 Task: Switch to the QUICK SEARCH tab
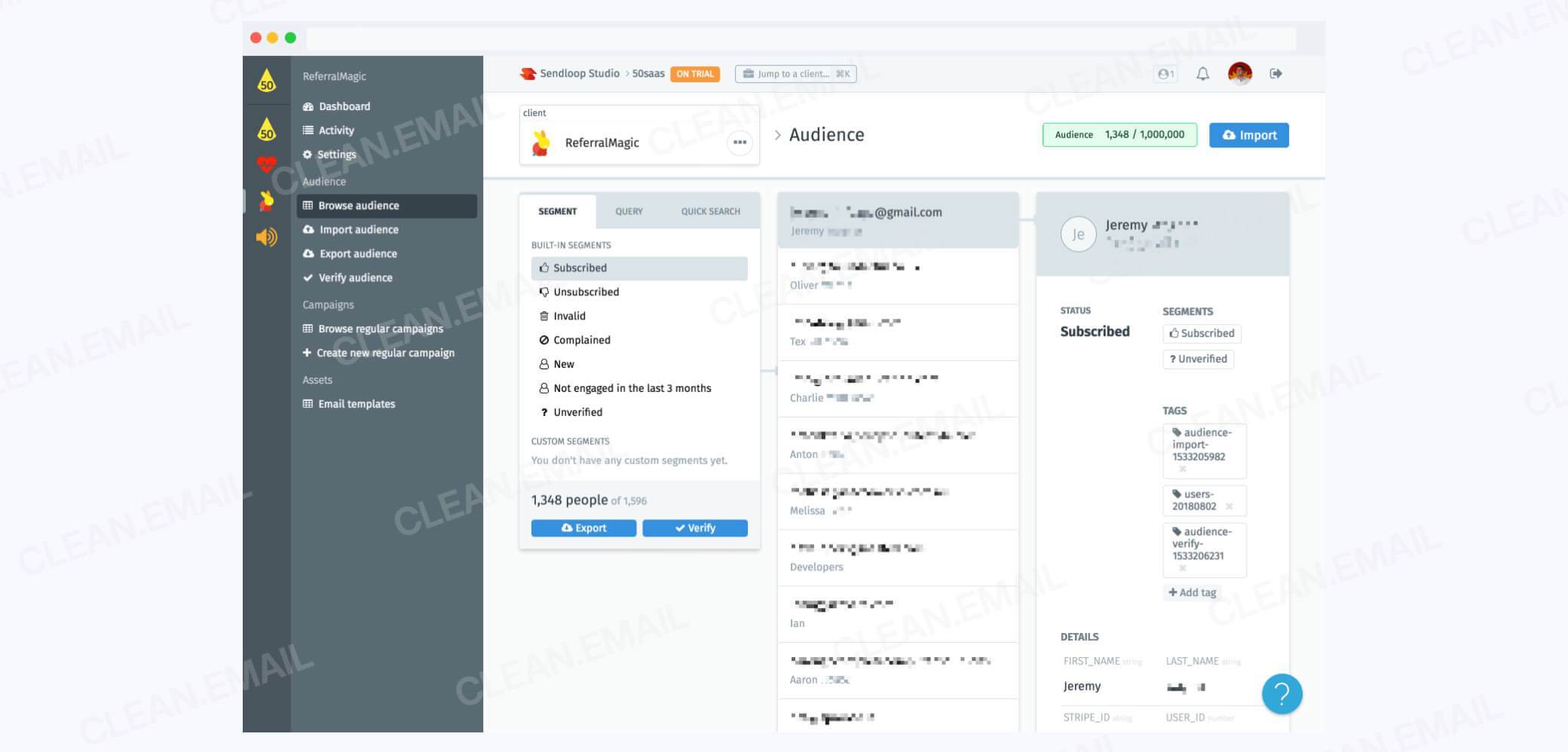pyautogui.click(x=711, y=212)
